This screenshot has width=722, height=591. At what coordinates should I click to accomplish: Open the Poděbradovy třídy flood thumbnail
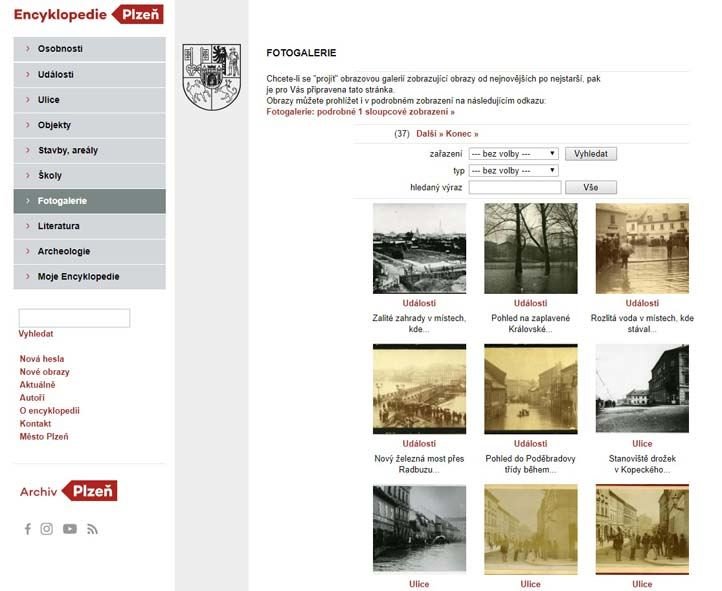pyautogui.click(x=531, y=389)
